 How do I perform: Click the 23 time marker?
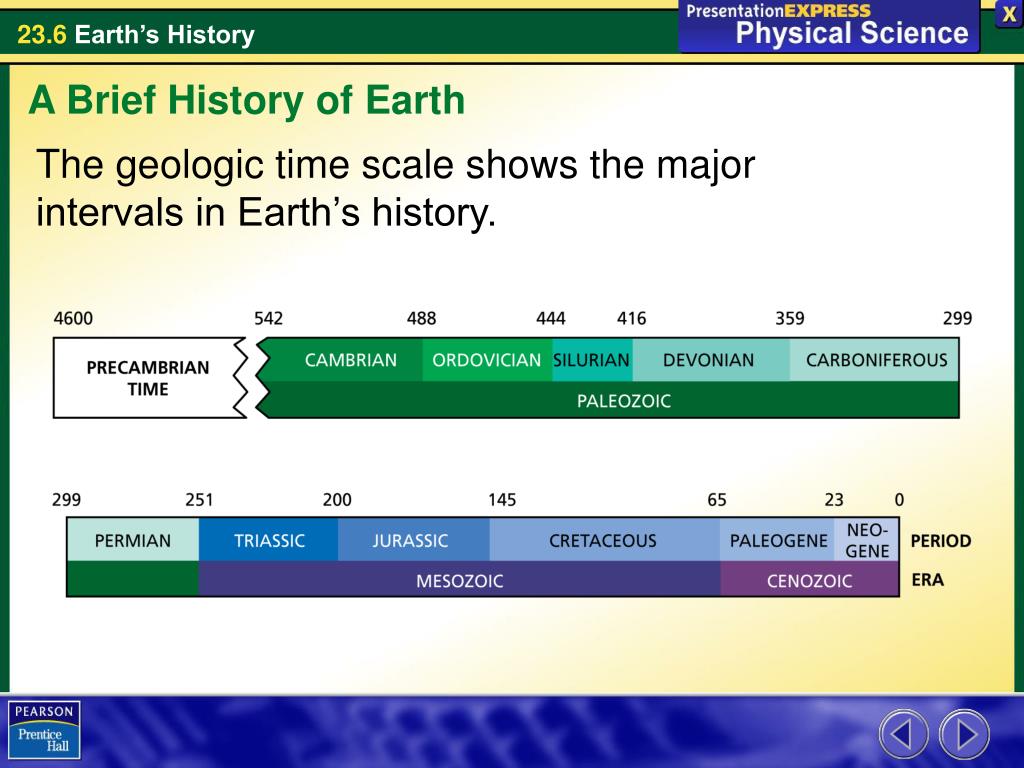point(834,500)
